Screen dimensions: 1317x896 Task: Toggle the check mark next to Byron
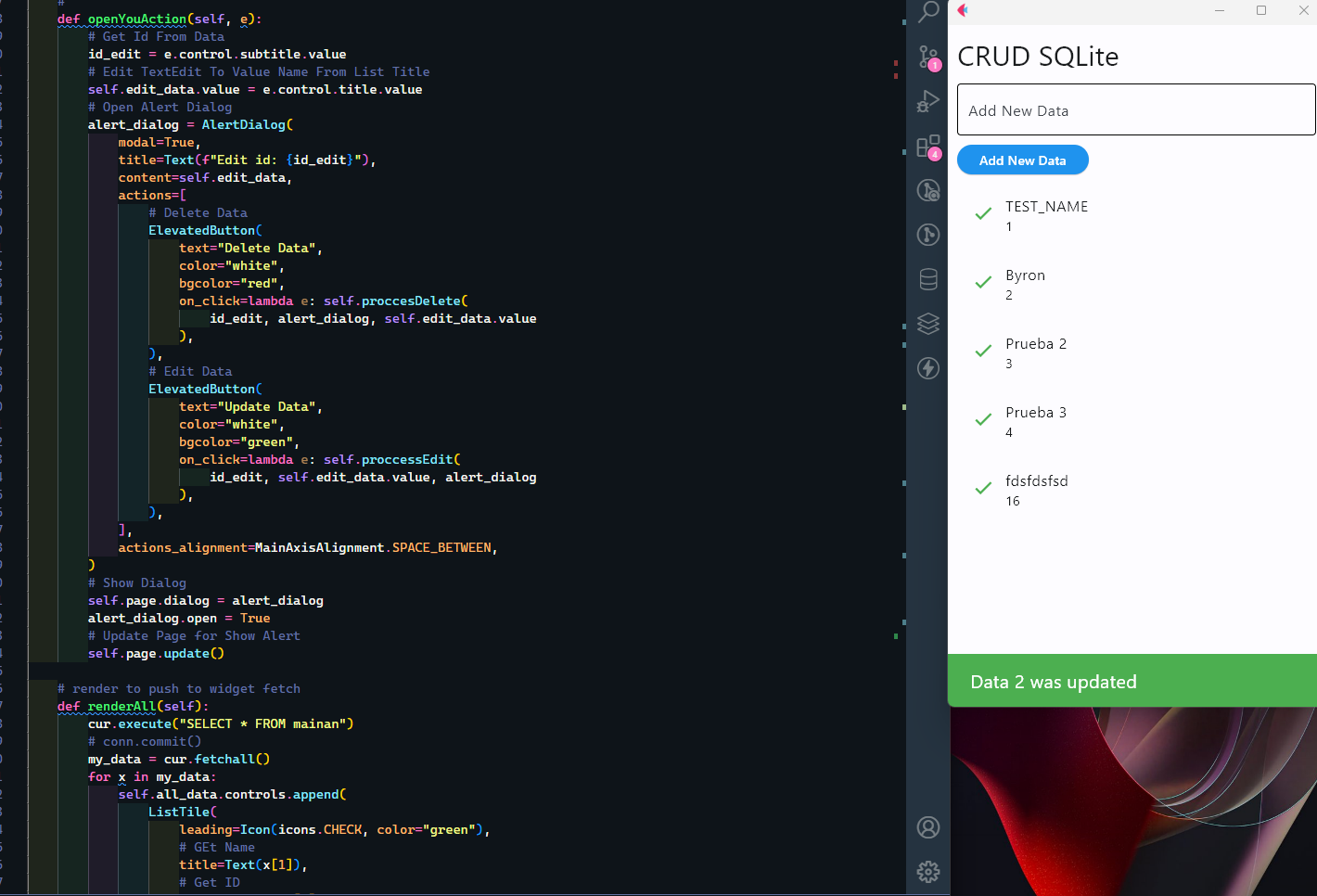pos(983,283)
